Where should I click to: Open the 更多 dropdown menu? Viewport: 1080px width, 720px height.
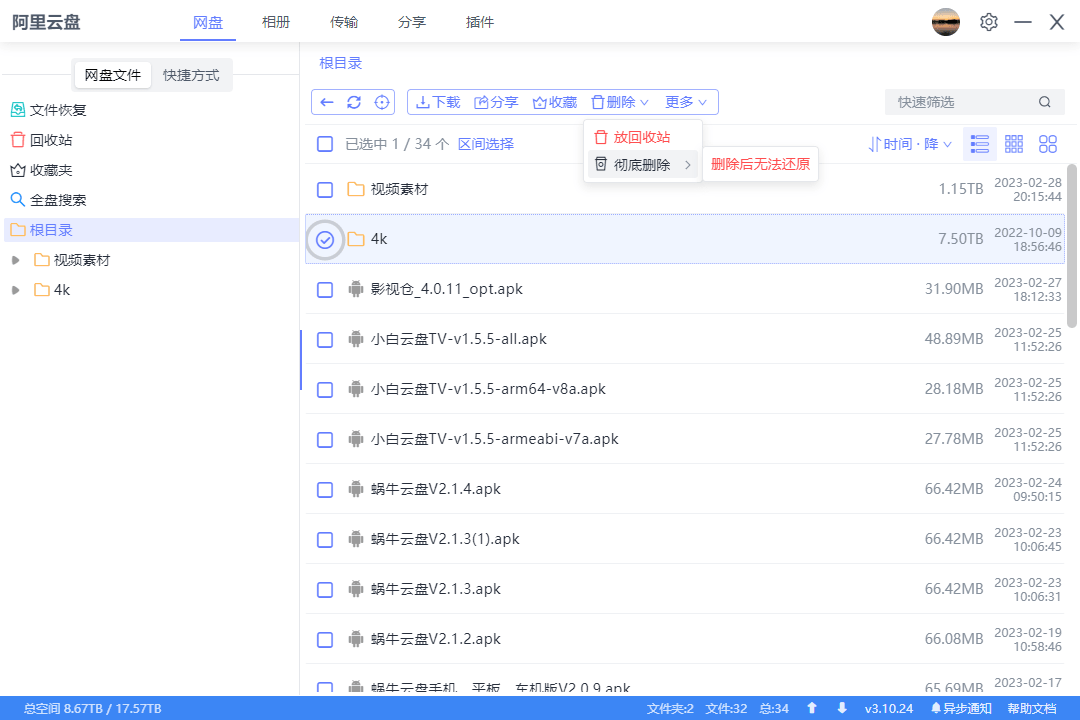[686, 101]
